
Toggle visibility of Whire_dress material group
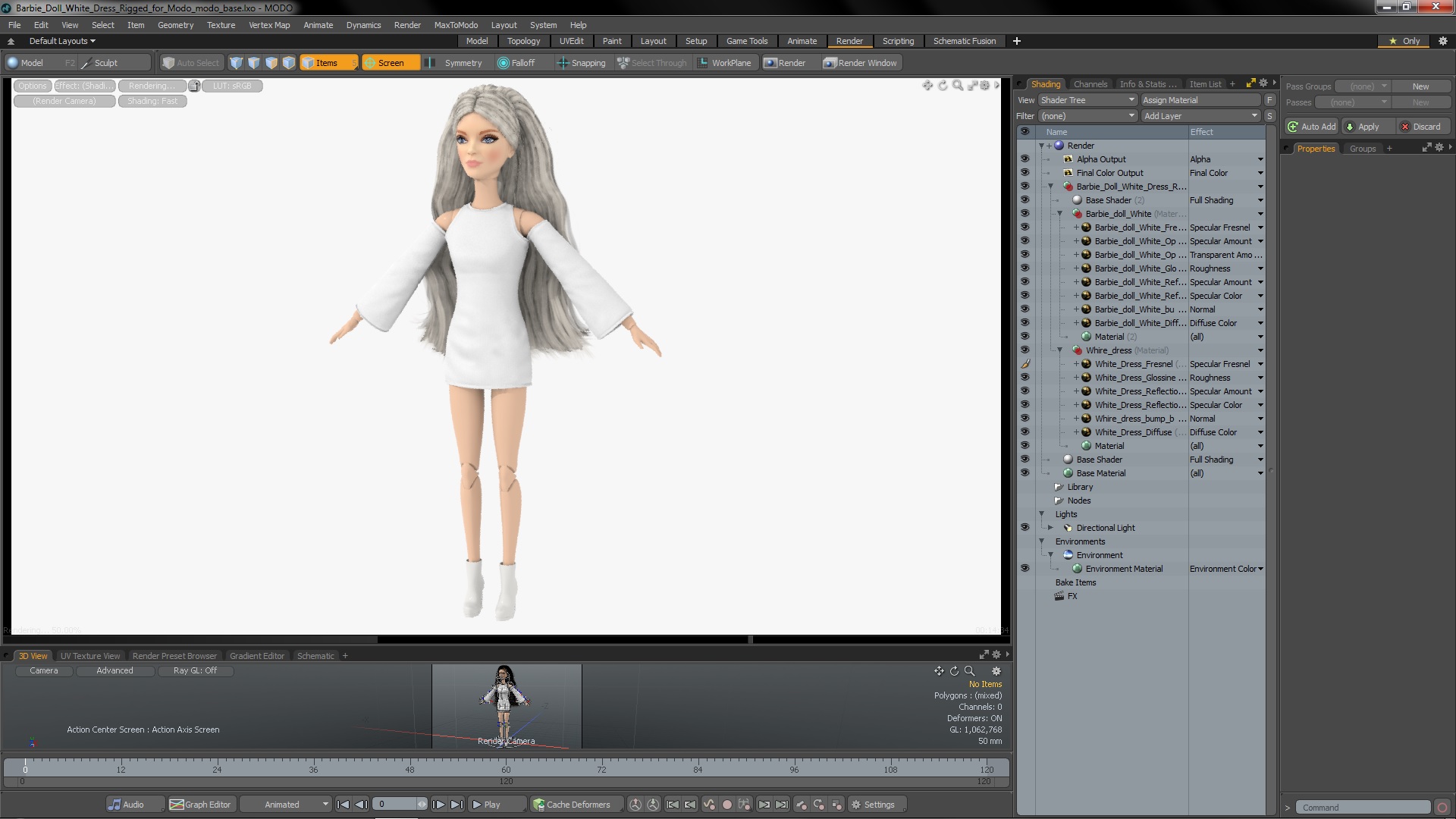click(x=1025, y=350)
